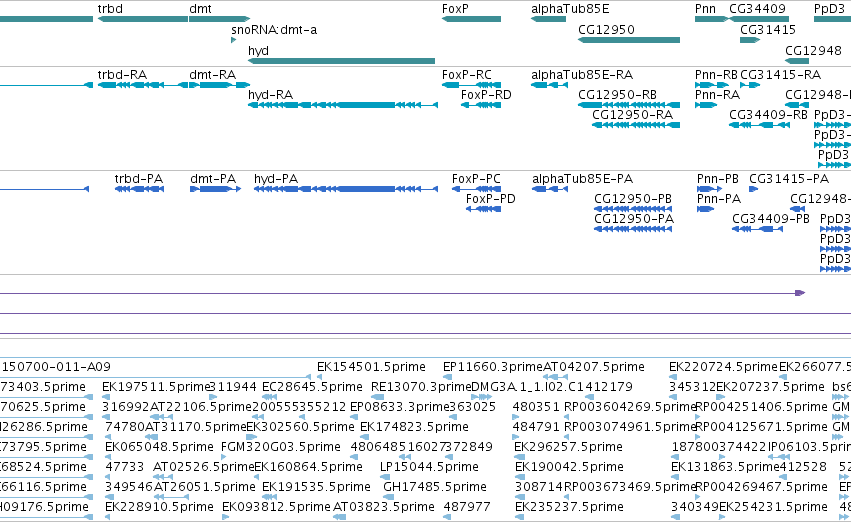Select the 'EK093812.5prime' EST label
851x522 pixels.
pyautogui.click(x=276, y=507)
